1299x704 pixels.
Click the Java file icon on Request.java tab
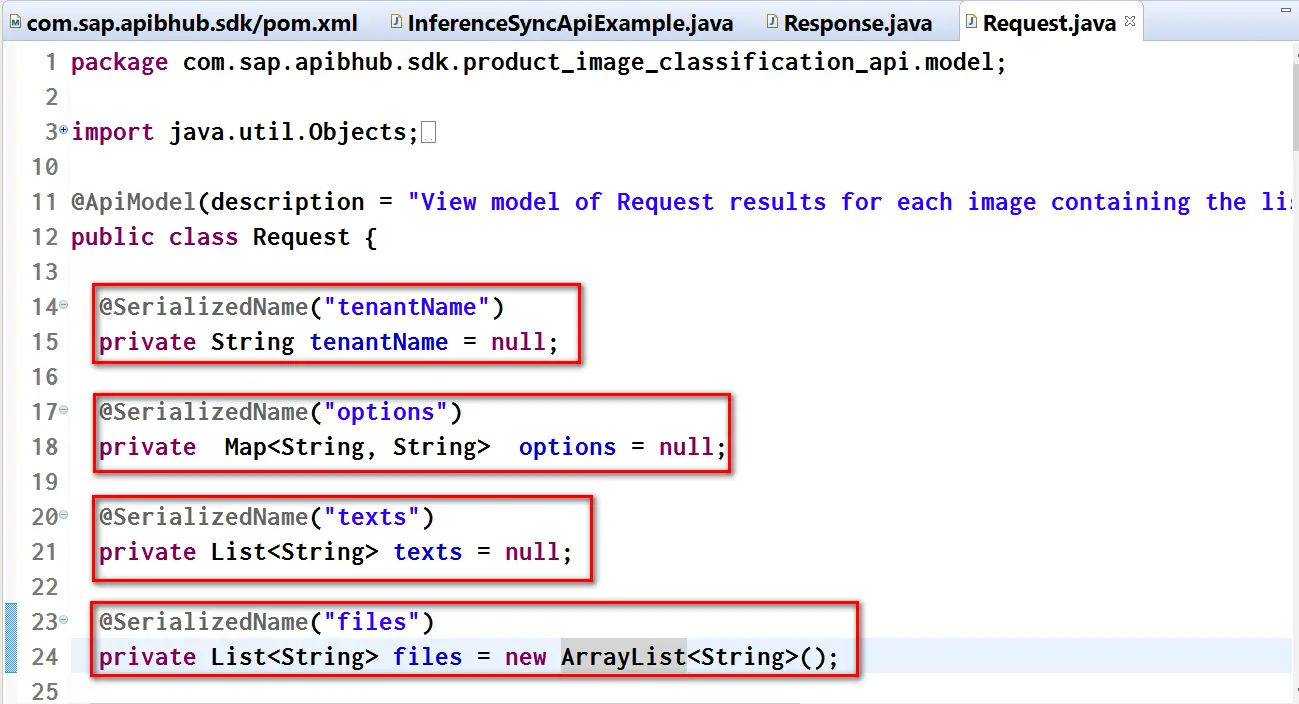tap(972, 22)
